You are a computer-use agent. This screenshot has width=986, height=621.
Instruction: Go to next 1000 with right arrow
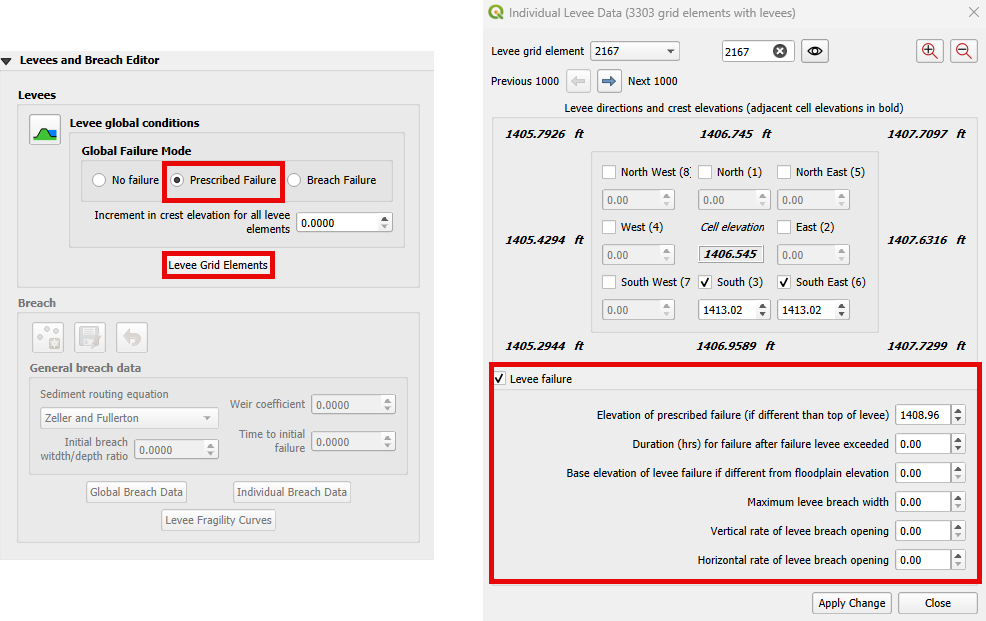pyautogui.click(x=610, y=81)
